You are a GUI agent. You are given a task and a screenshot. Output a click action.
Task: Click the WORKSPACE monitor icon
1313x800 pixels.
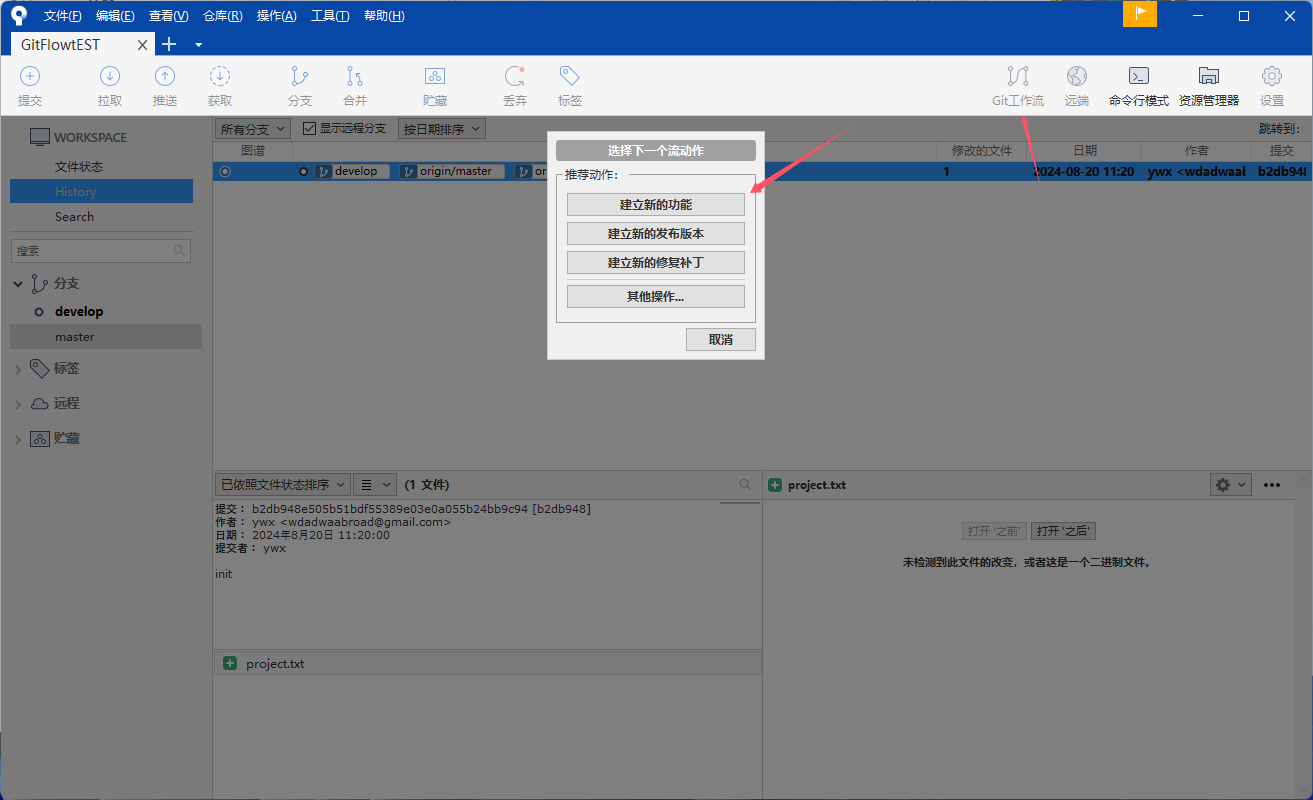[40, 137]
